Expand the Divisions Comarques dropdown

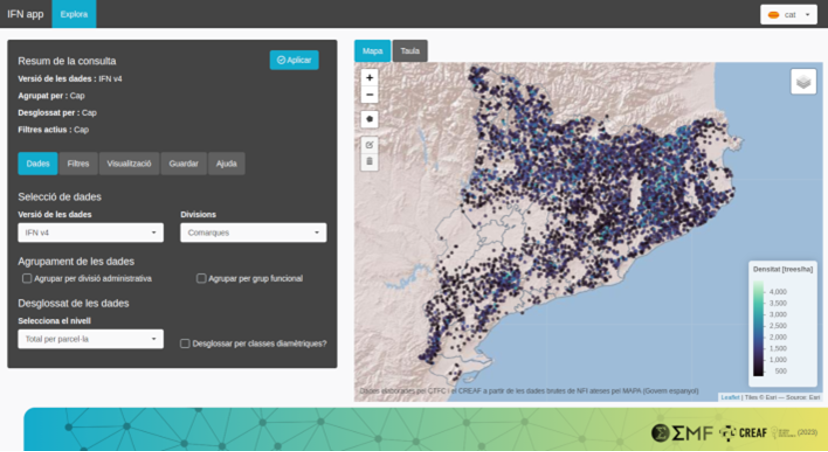(x=253, y=233)
